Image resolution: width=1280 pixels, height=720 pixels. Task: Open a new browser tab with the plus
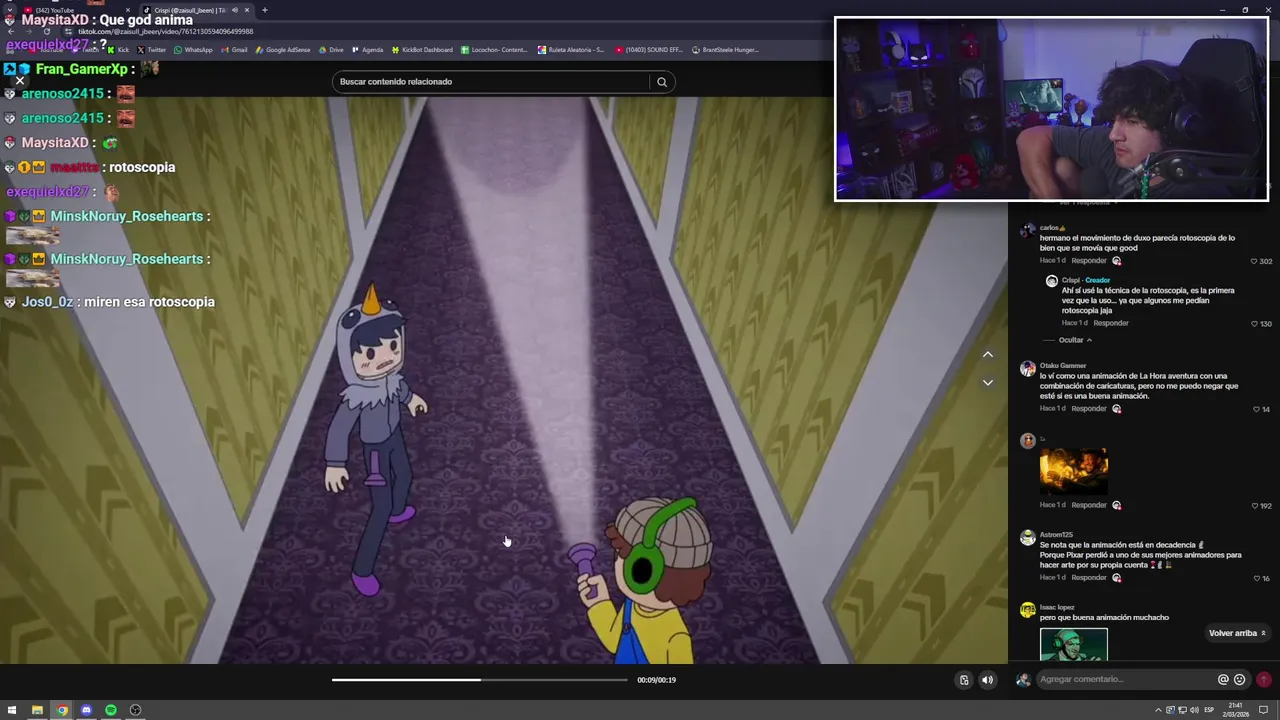(265, 10)
